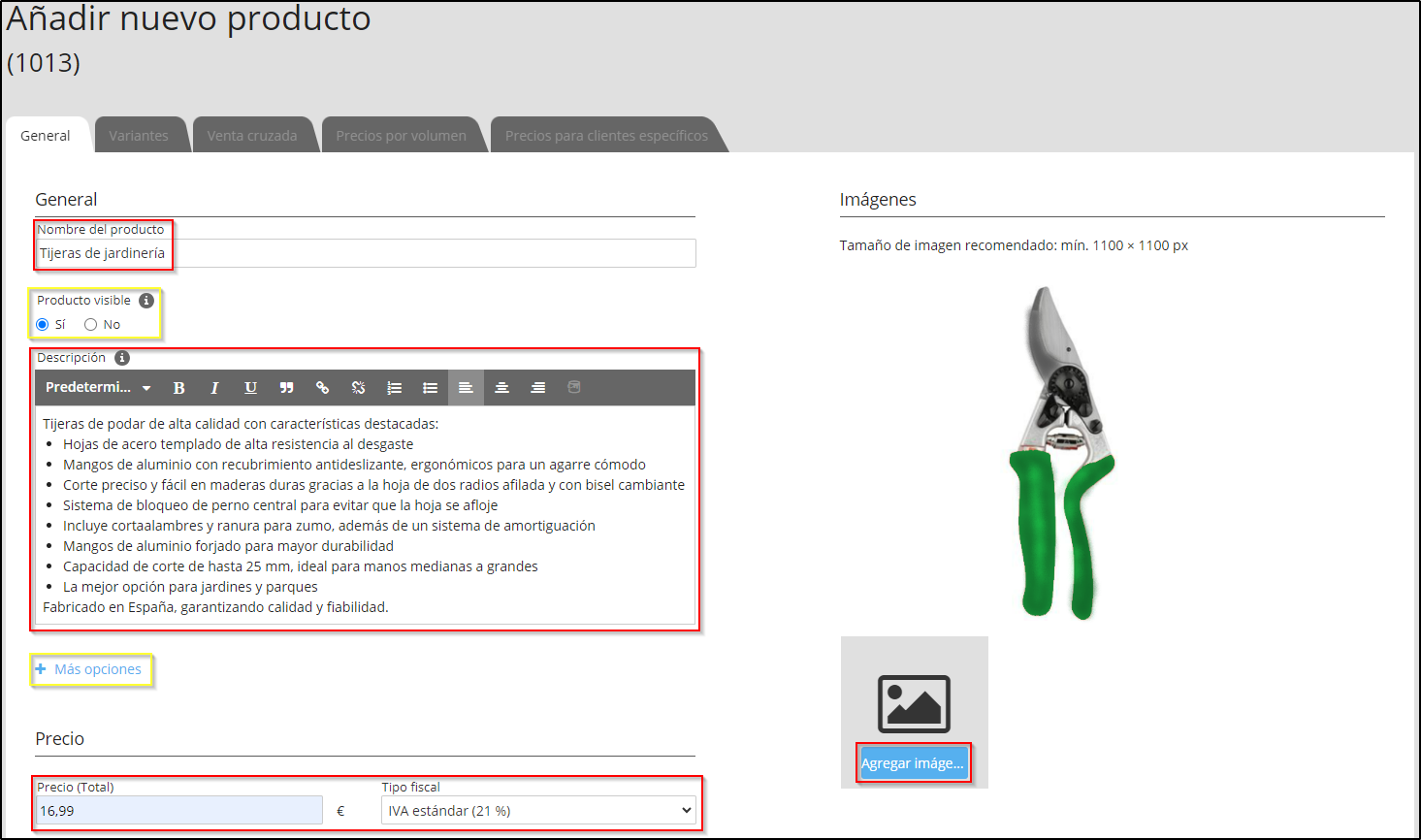Apply italic formatting in description
1421x840 pixels.
[214, 388]
